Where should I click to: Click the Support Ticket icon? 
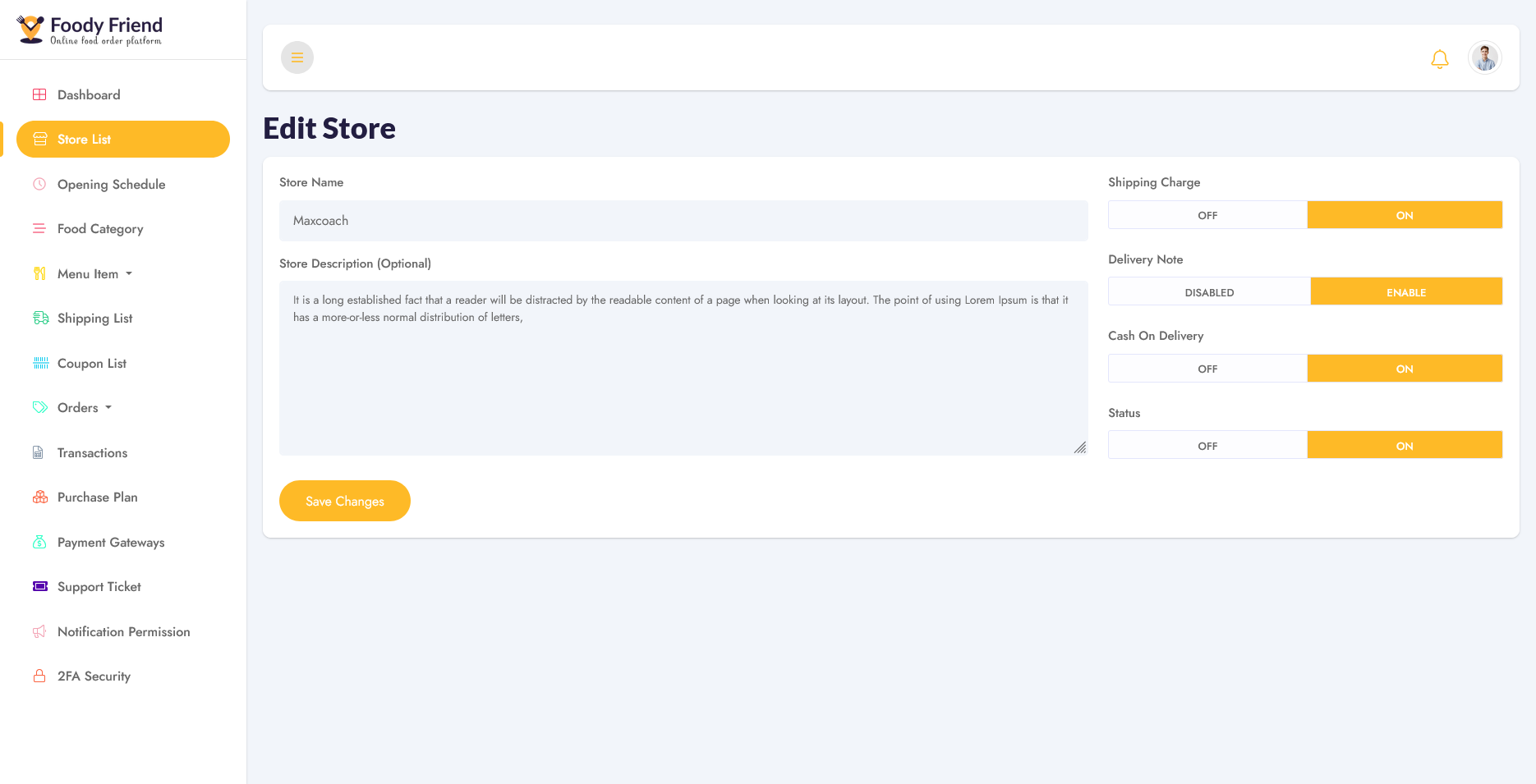coord(40,586)
